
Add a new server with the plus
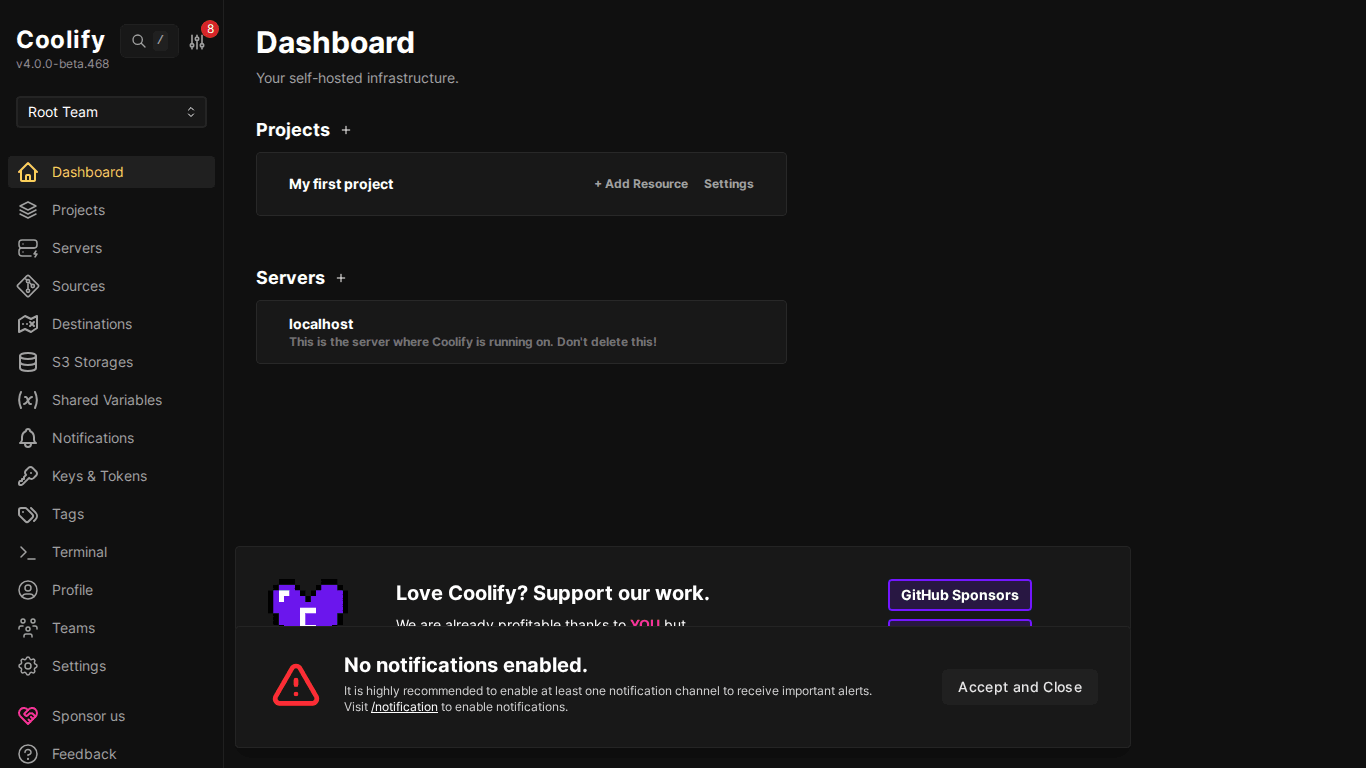pos(341,278)
